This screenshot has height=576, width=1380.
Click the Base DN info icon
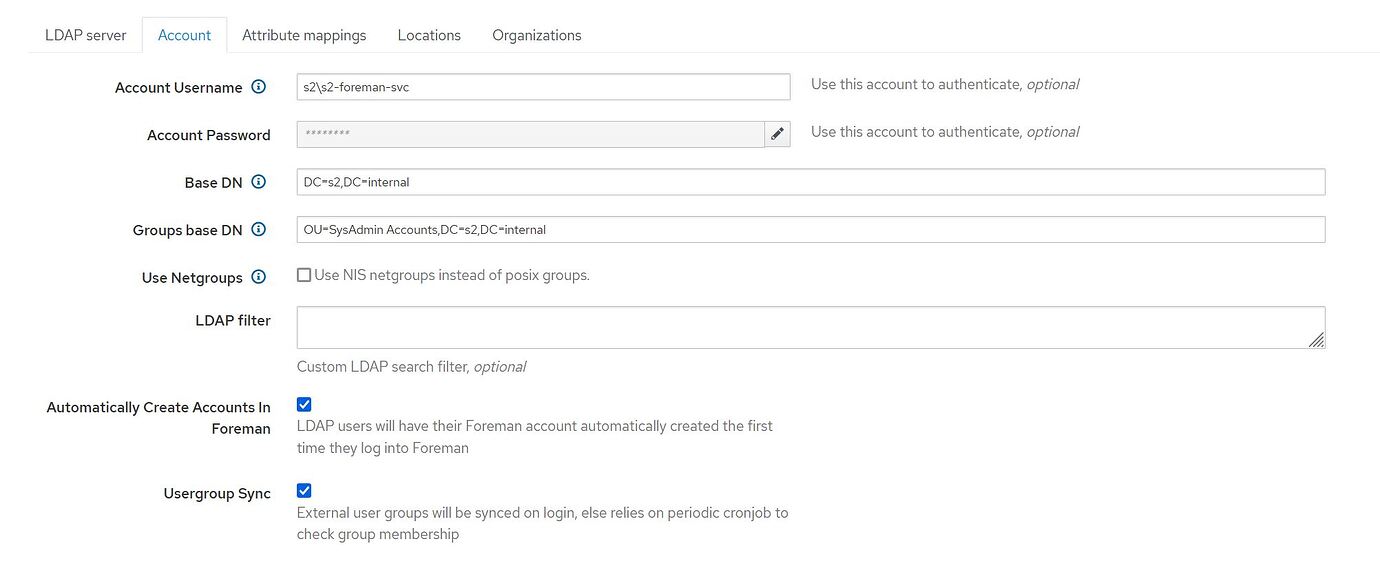pos(258,182)
